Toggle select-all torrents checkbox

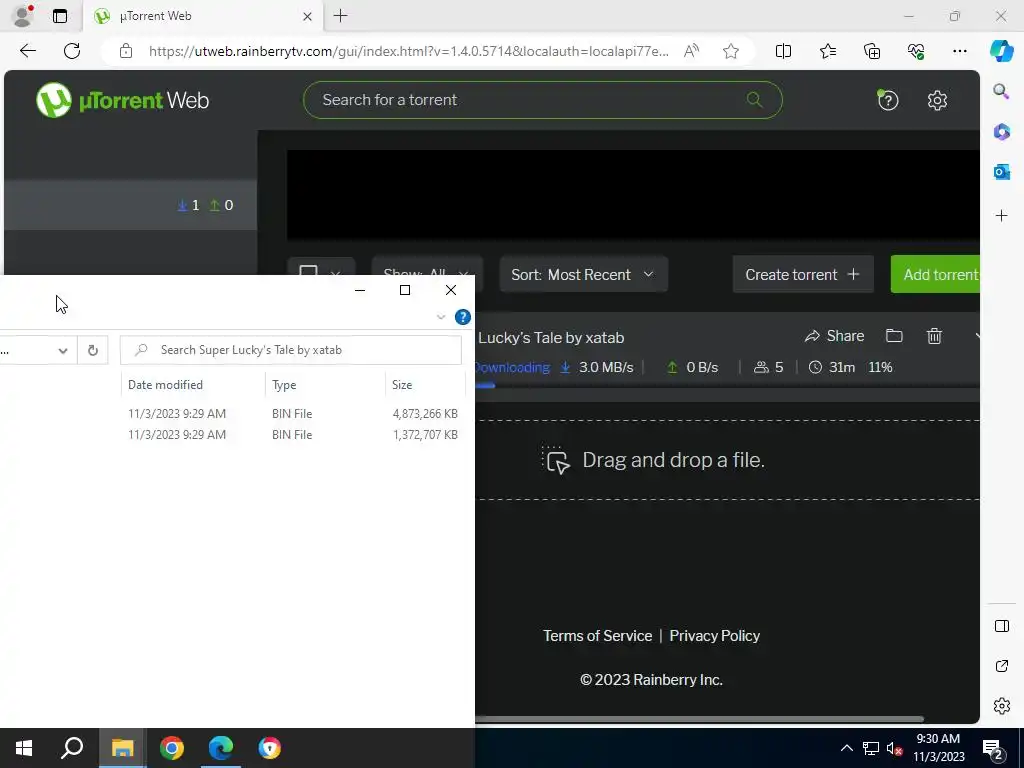(308, 272)
